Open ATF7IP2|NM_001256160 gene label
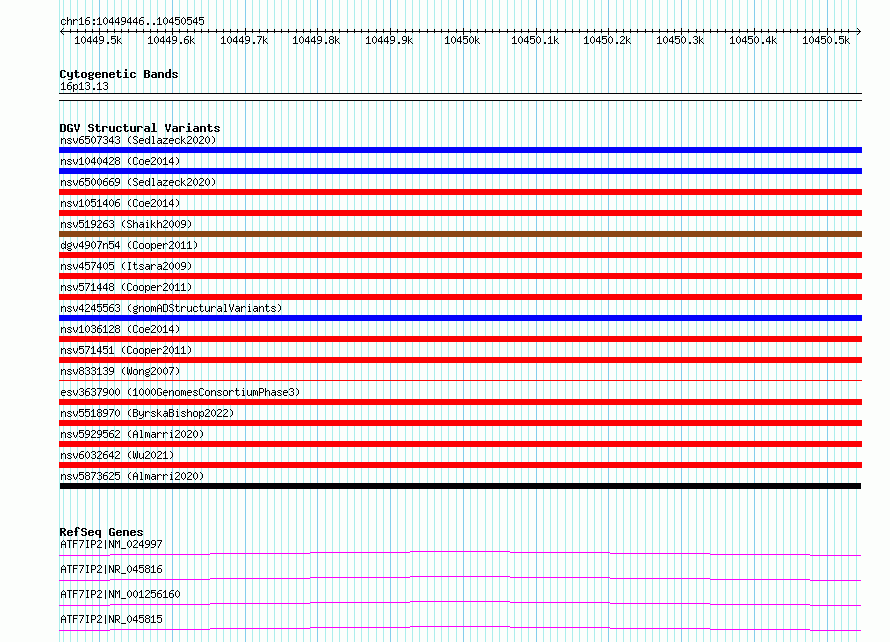This screenshot has height=642, width=890. (x=120, y=594)
